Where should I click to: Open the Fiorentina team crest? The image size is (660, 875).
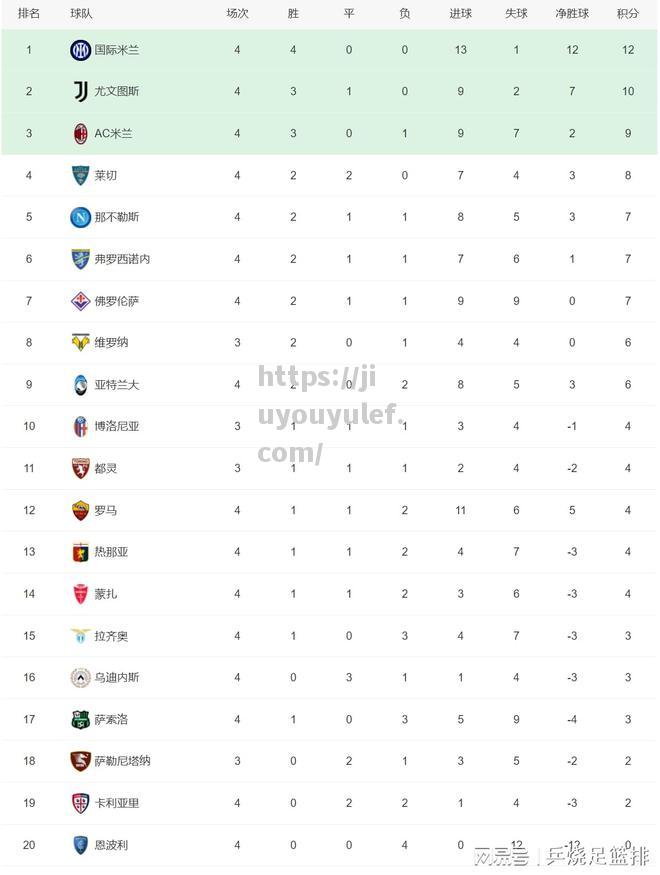coord(80,301)
